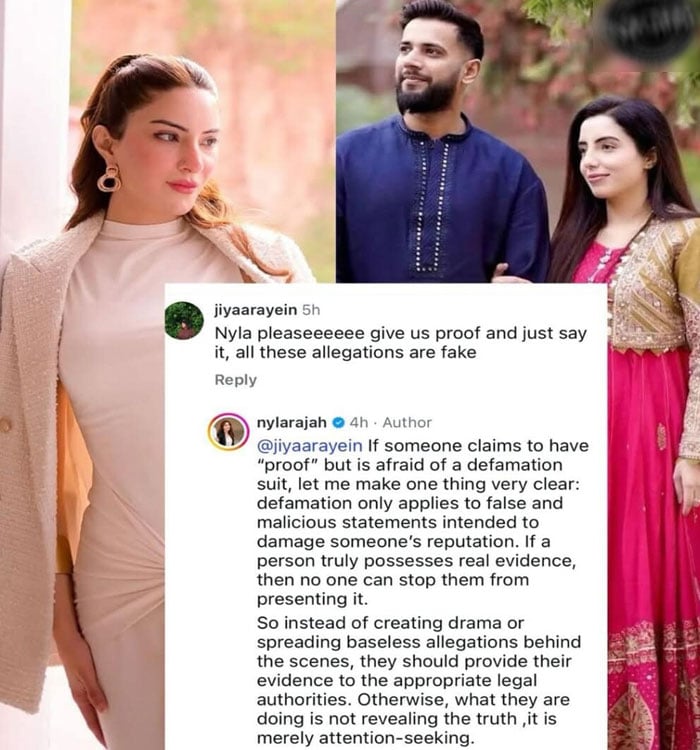This screenshot has height=750, width=700.
Task: Click the blurred watermark logo in top corner
Action: click(x=648, y=29)
